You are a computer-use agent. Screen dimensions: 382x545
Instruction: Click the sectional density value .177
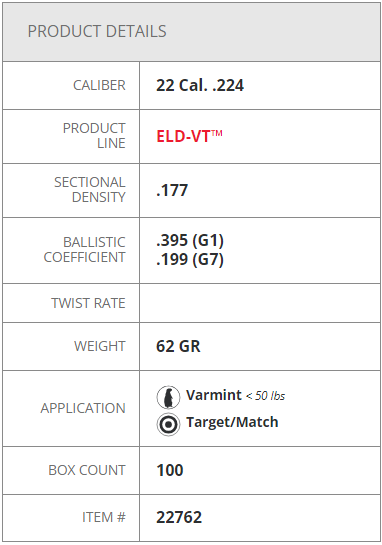172,190
